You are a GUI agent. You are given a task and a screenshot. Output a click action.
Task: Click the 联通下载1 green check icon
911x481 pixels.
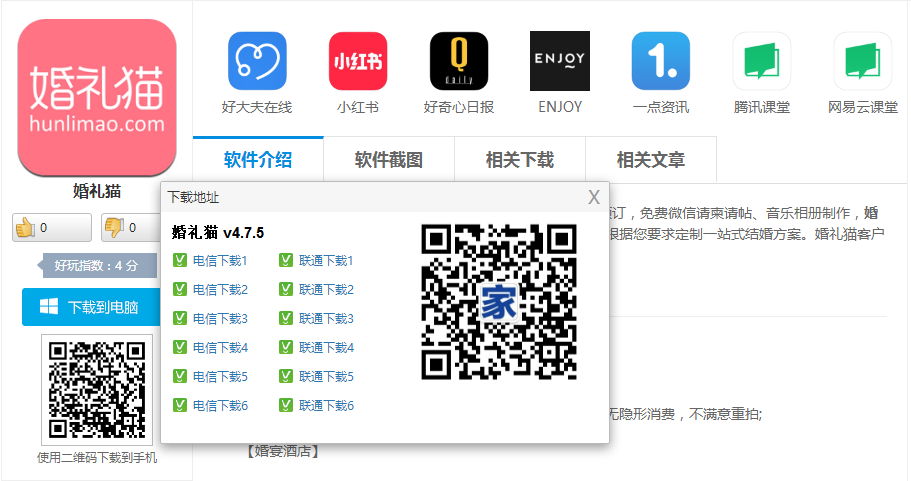(285, 260)
